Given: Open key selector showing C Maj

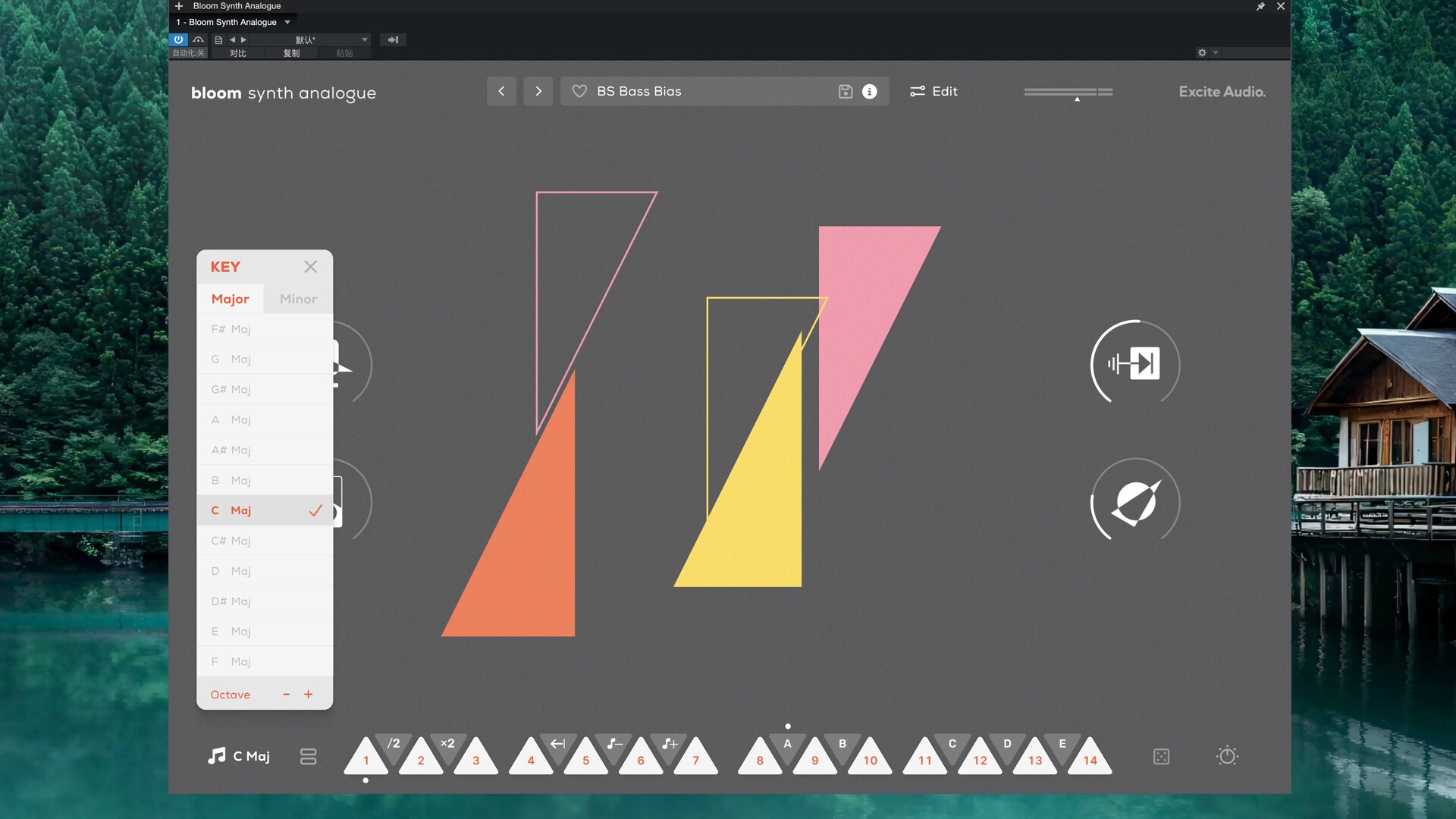Looking at the screenshot, I should [238, 756].
